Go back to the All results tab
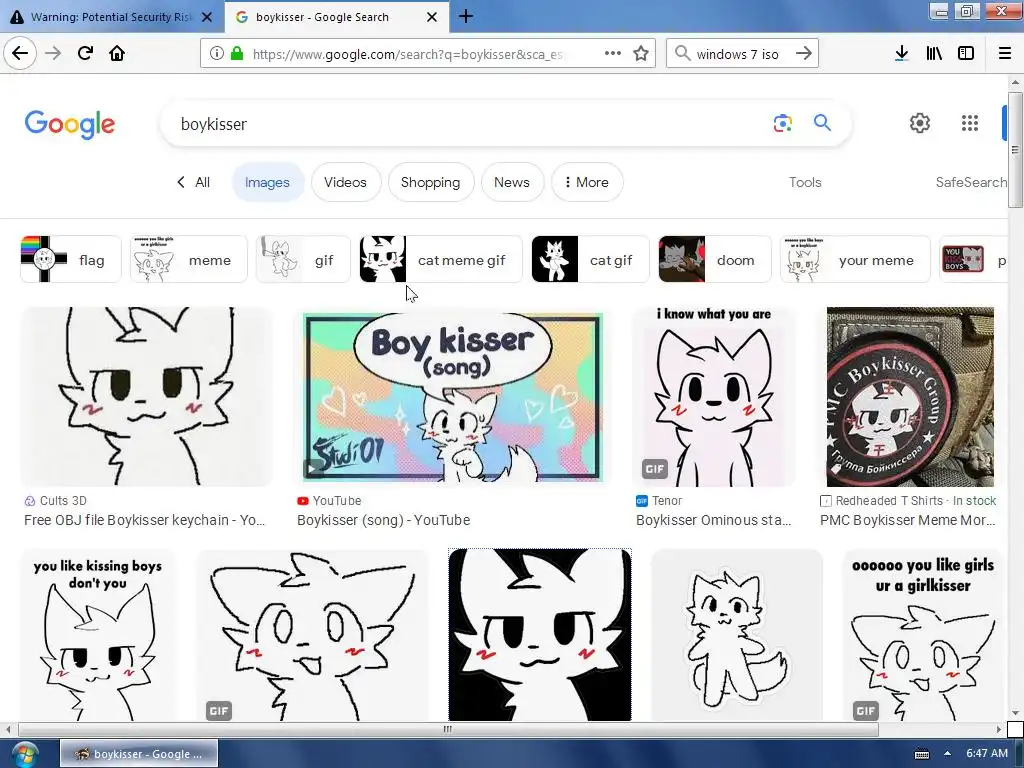The height and width of the screenshot is (768, 1024). tap(194, 182)
